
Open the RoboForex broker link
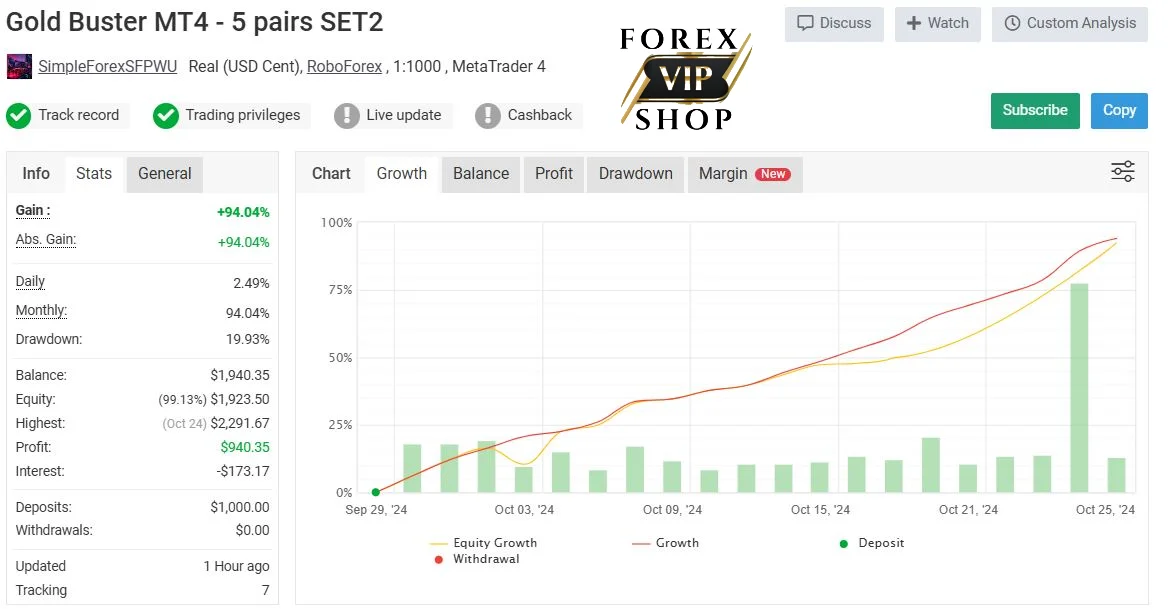(x=345, y=67)
